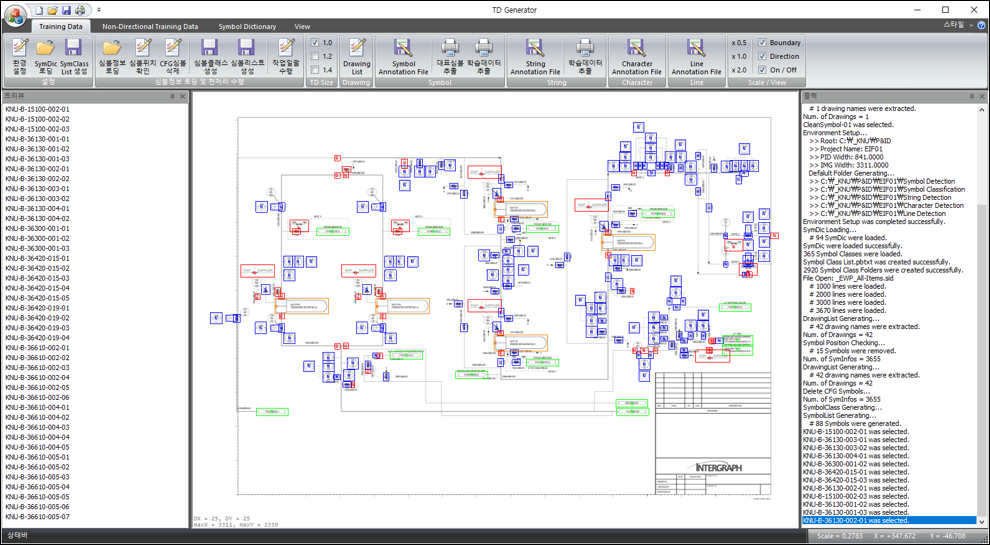
Task: Click the SymDic 로딩 folder icon
Action: click(45, 55)
